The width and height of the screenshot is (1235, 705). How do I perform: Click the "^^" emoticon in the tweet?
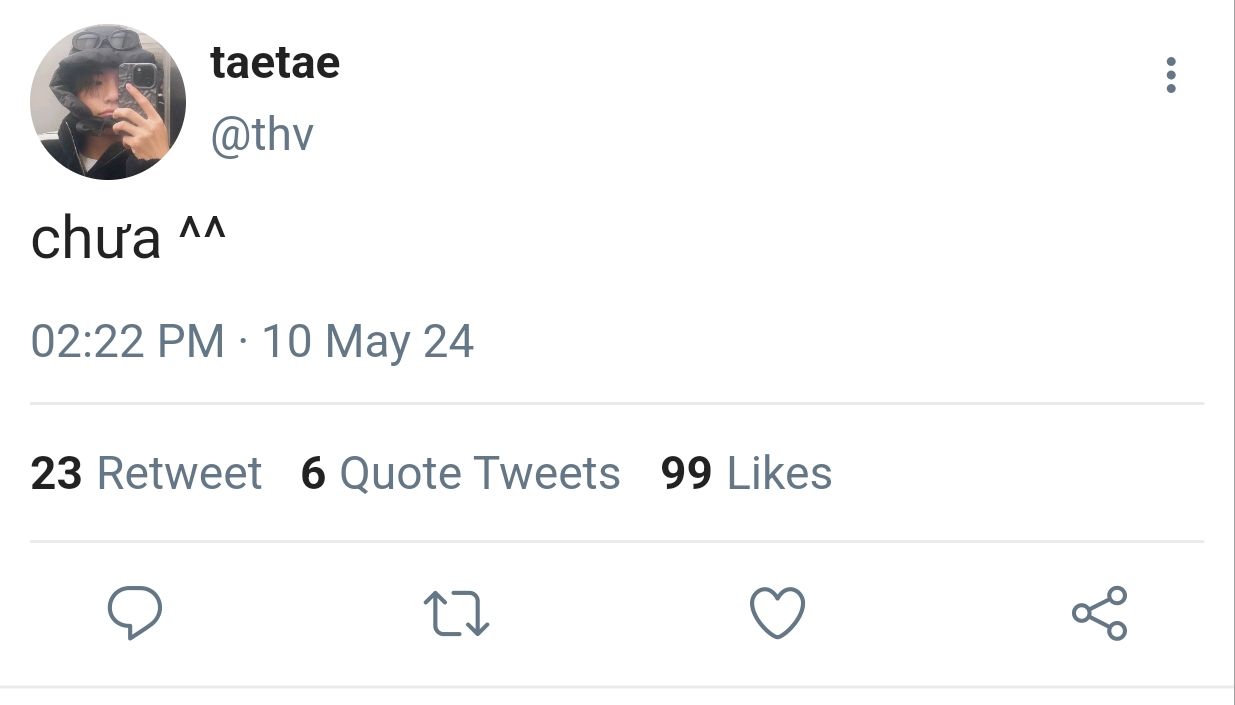click(x=202, y=235)
